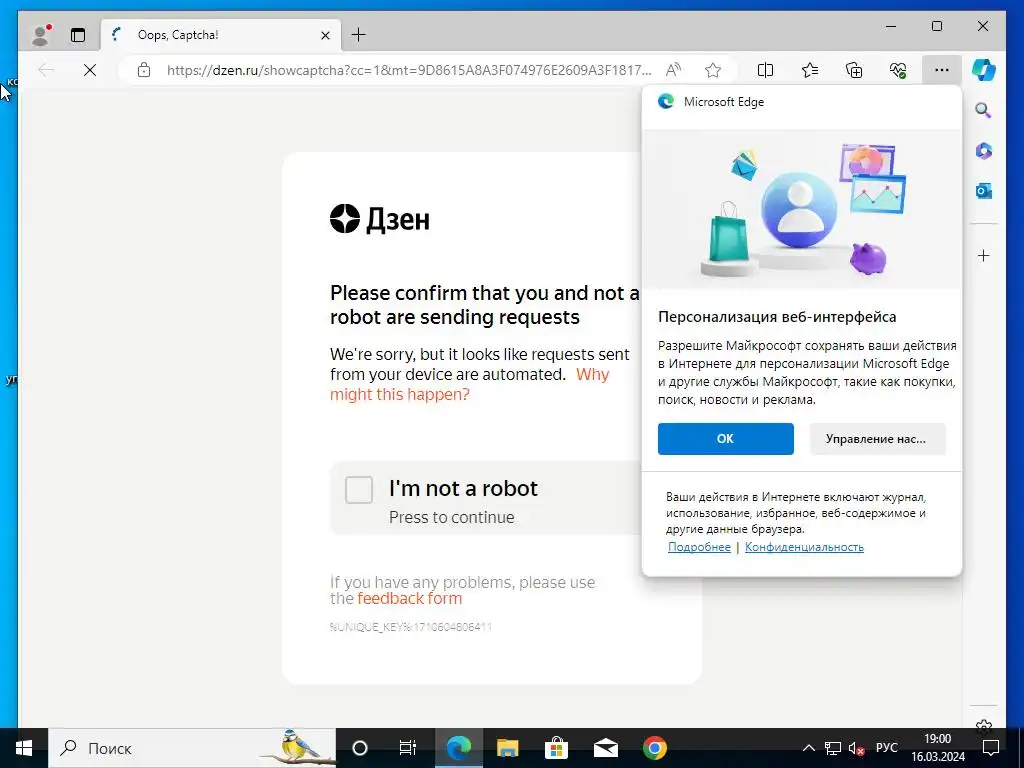This screenshot has width=1024, height=768.
Task: Open Outlook sidebar icon
Action: 984,191
